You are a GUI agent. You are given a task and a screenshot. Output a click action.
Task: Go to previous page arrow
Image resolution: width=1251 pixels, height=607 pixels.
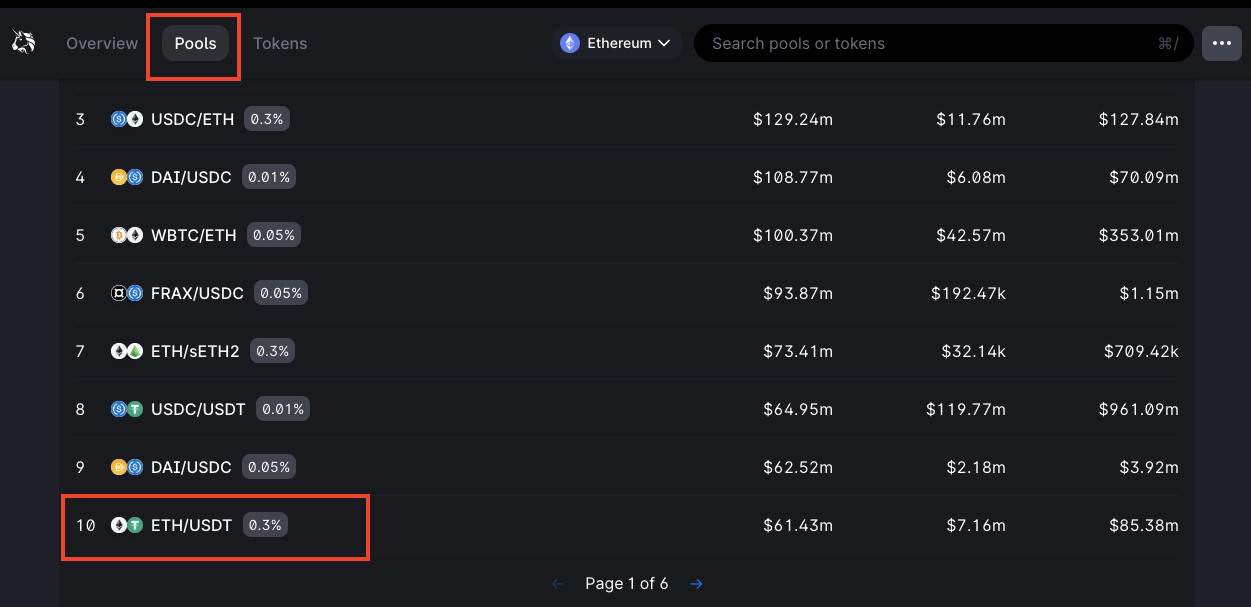point(558,584)
